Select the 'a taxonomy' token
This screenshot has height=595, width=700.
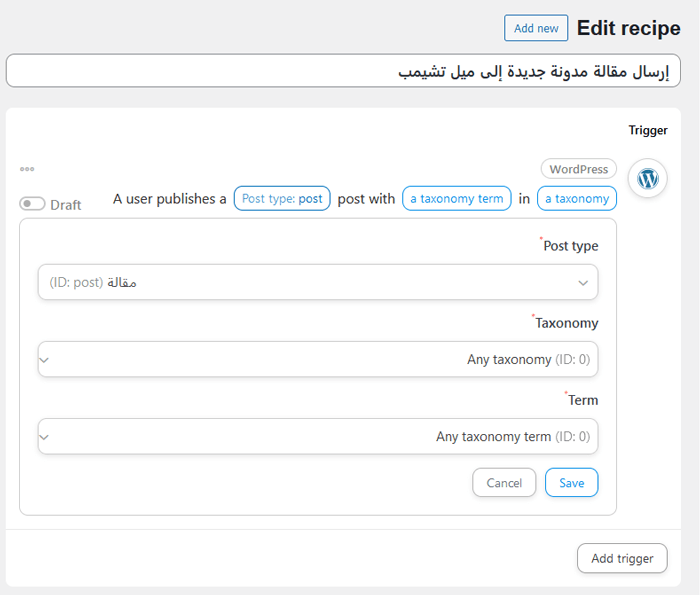coord(577,199)
